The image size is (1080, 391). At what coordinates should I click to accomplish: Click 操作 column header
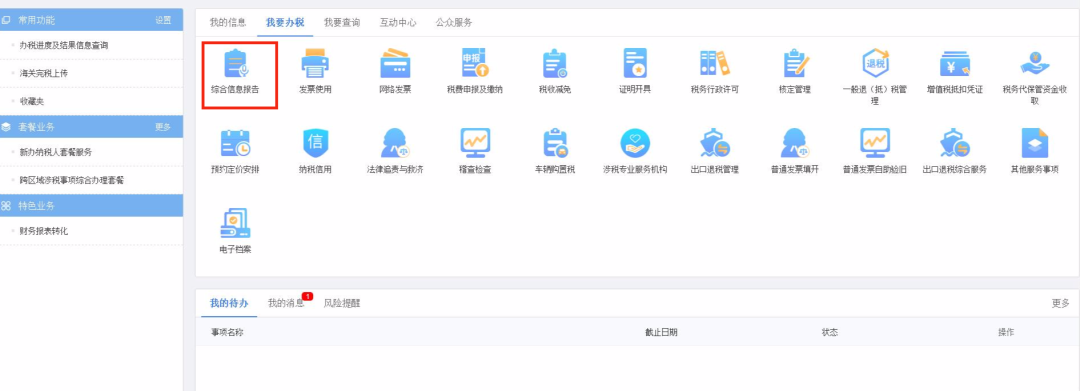pyautogui.click(x=1006, y=332)
